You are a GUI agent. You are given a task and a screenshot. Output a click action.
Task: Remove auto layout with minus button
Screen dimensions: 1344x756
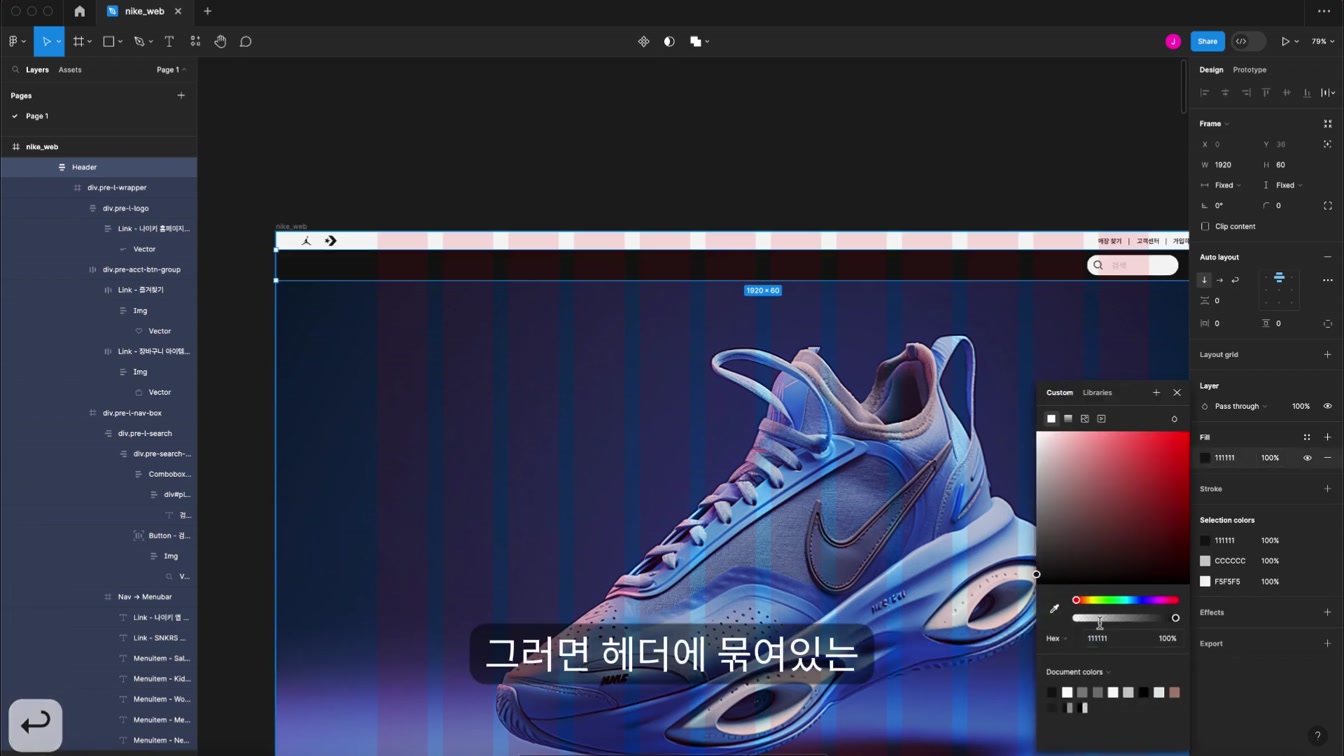tap(1328, 257)
